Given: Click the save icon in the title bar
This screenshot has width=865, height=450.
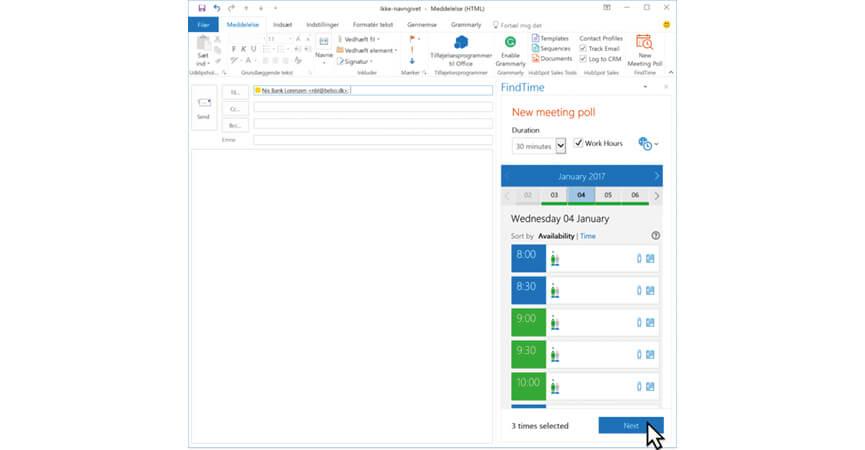Looking at the screenshot, I should pyautogui.click(x=201, y=8).
